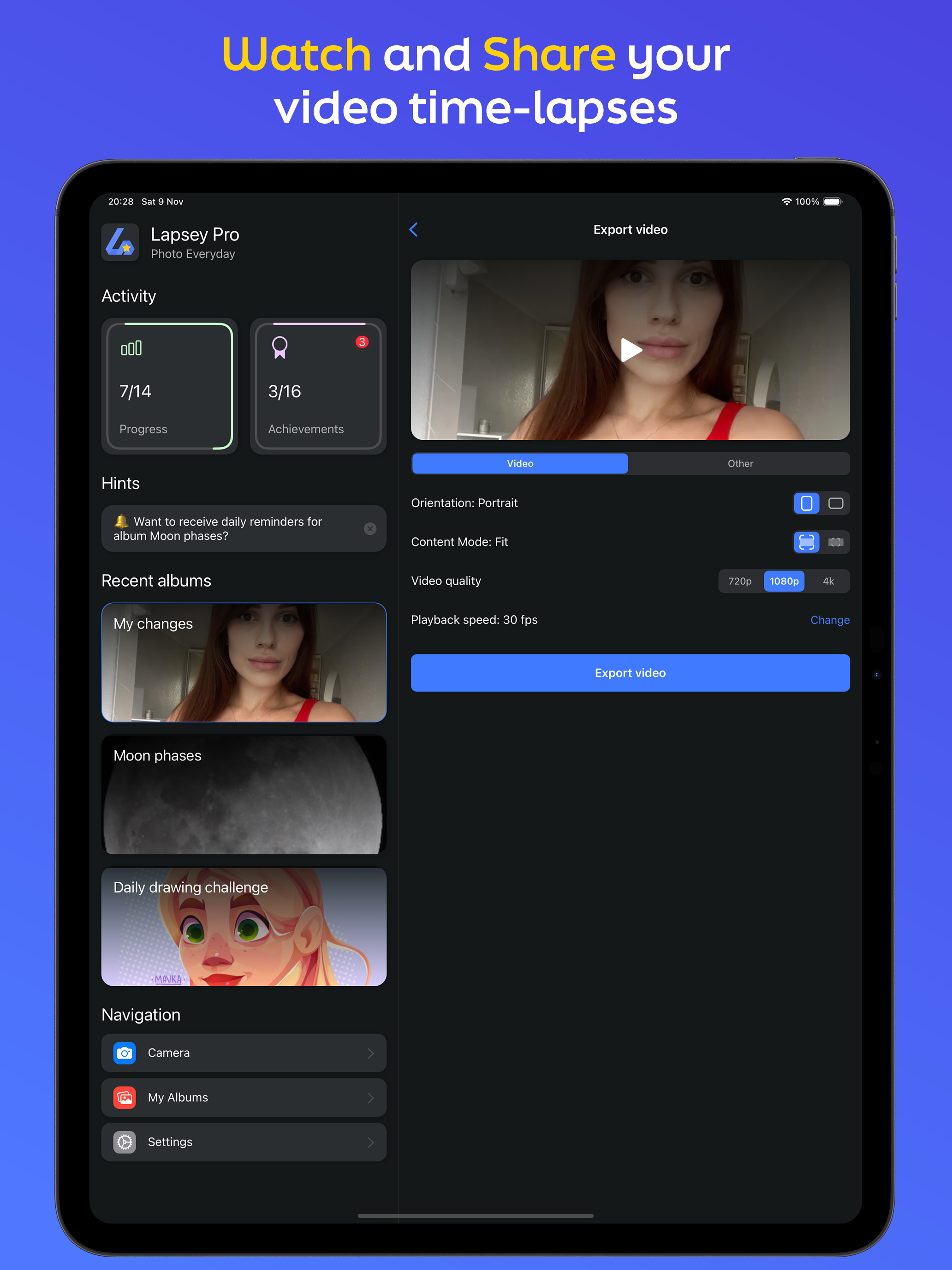Switch to the Video tab
The image size is (952, 1270).
520,464
